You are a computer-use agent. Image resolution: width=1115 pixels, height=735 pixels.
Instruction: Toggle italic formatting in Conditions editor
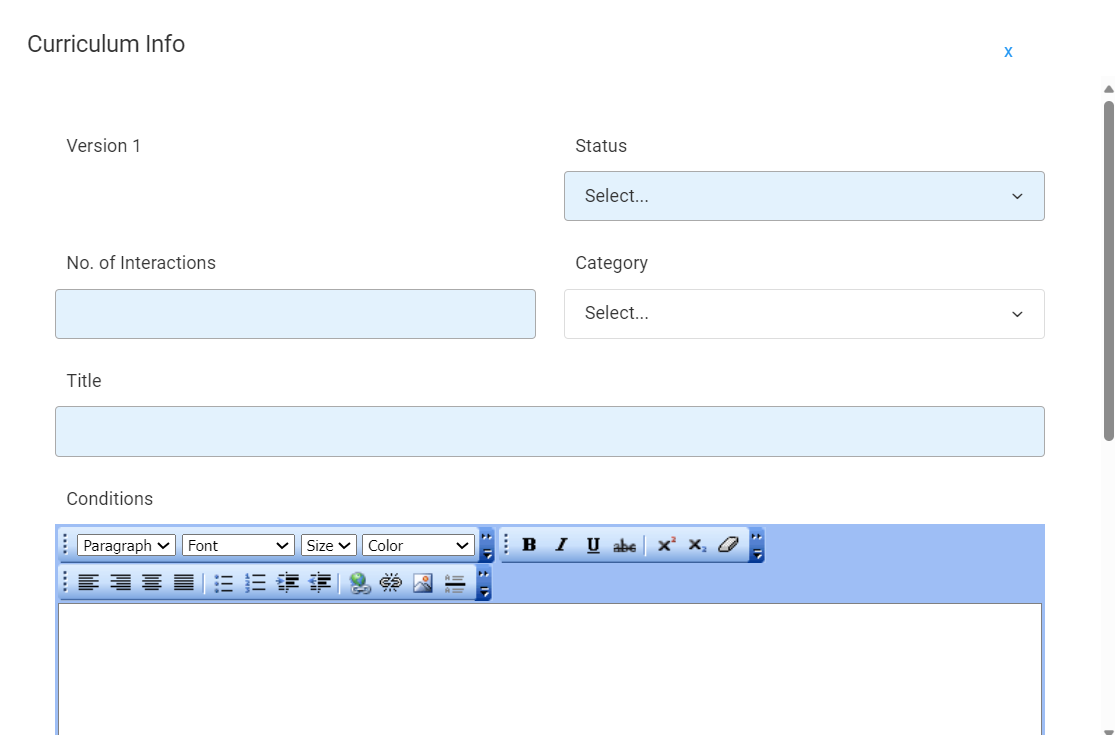point(561,545)
